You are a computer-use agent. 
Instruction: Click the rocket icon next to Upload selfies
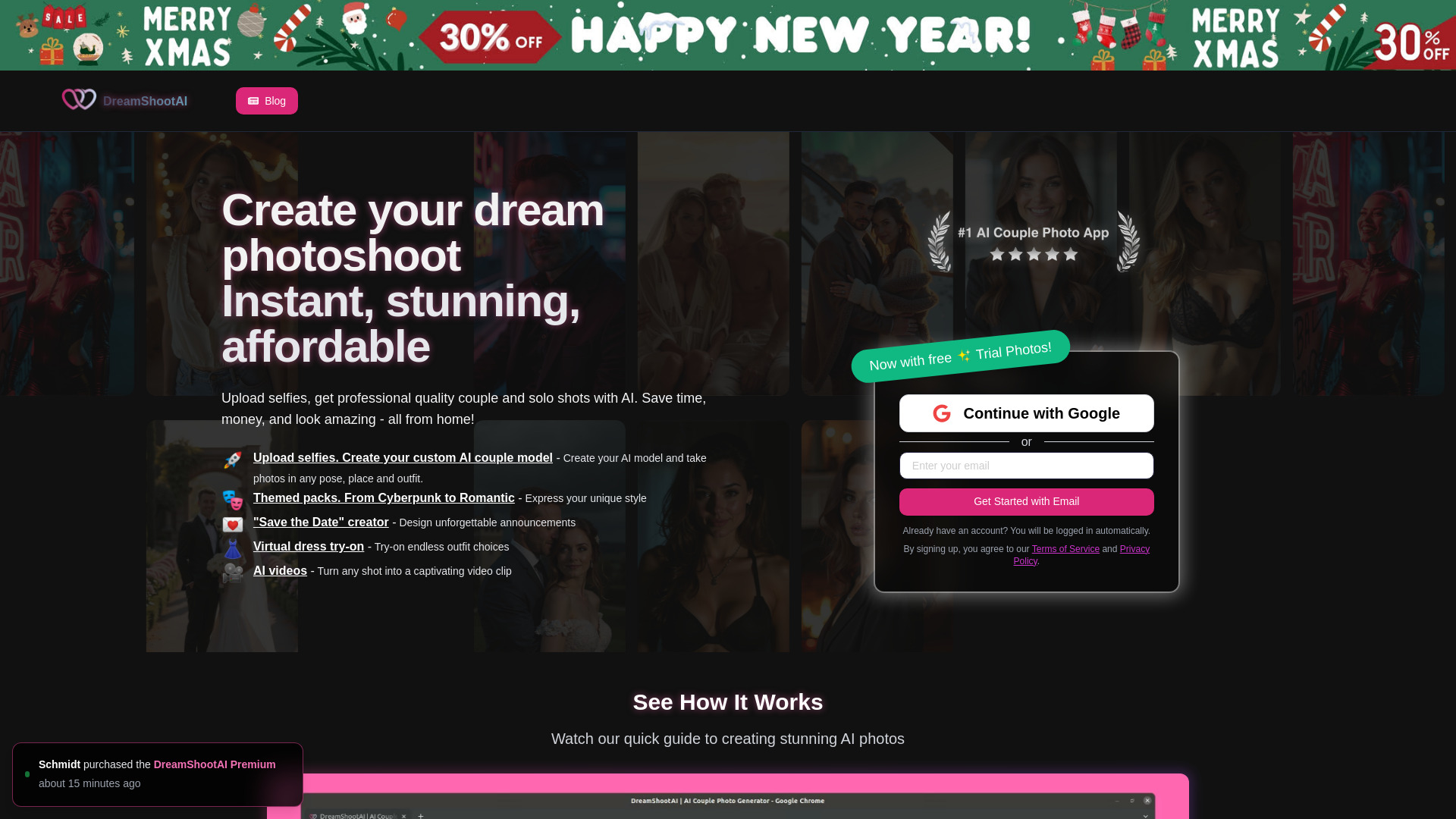click(x=233, y=460)
